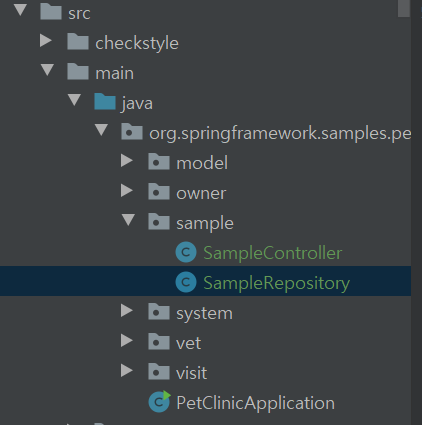The width and height of the screenshot is (422, 425).
Task: Click the checkstyle folder icon
Action: click(x=78, y=42)
